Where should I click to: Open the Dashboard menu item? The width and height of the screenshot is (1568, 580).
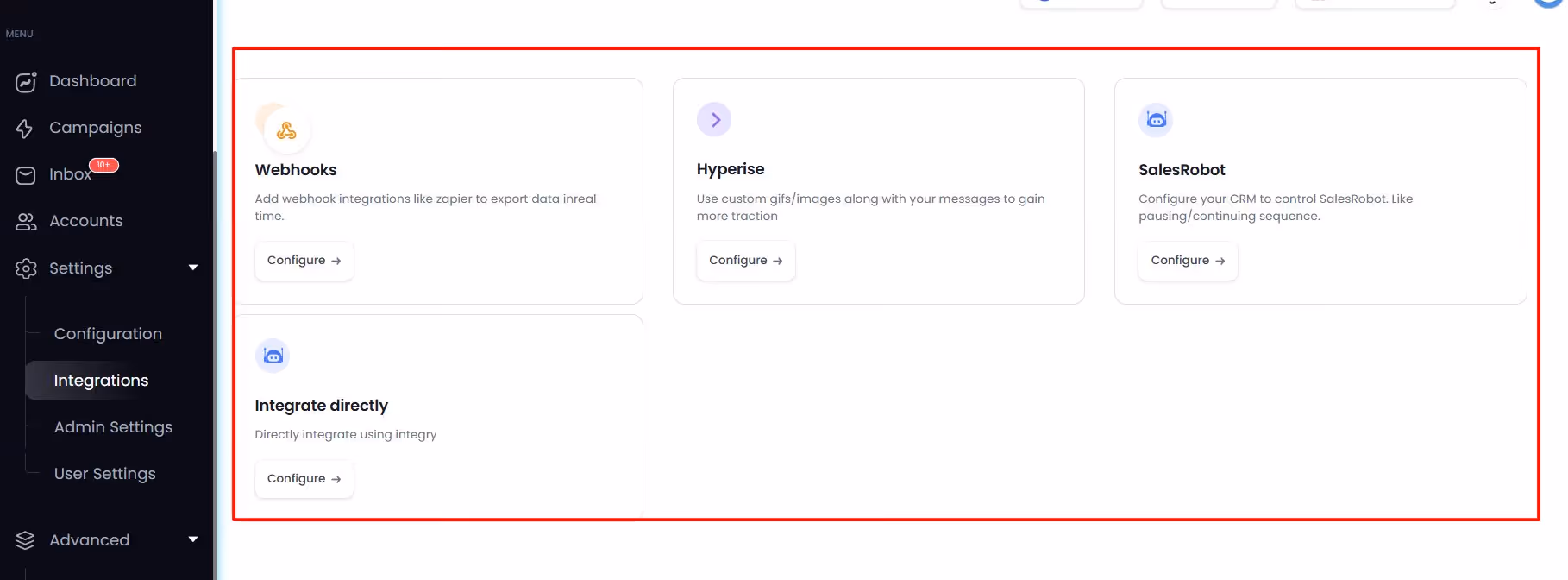point(93,81)
